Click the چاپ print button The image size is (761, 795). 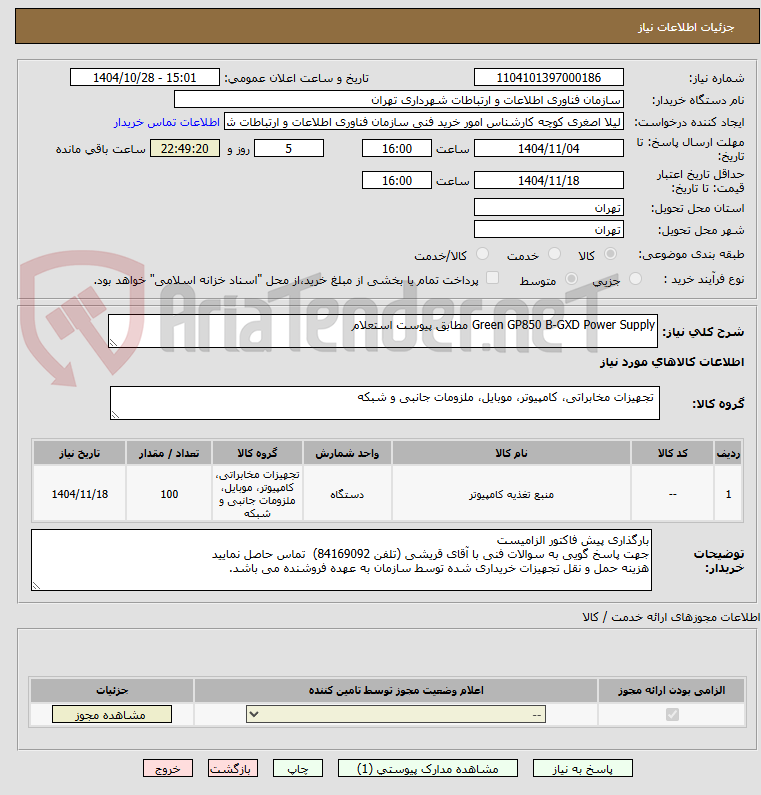[x=298, y=769]
